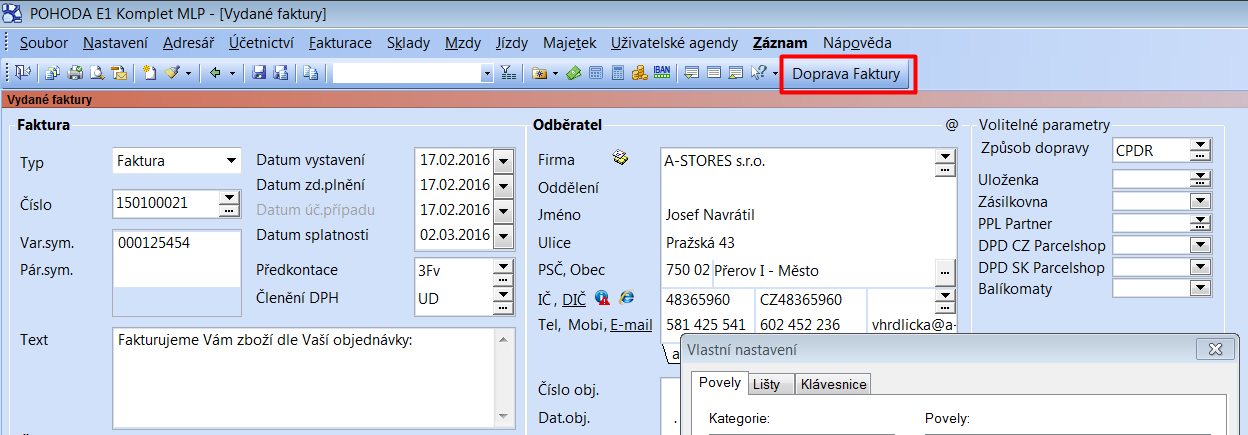Click the calculator icon before coins
This screenshot has width=1248, height=435.
click(617, 73)
